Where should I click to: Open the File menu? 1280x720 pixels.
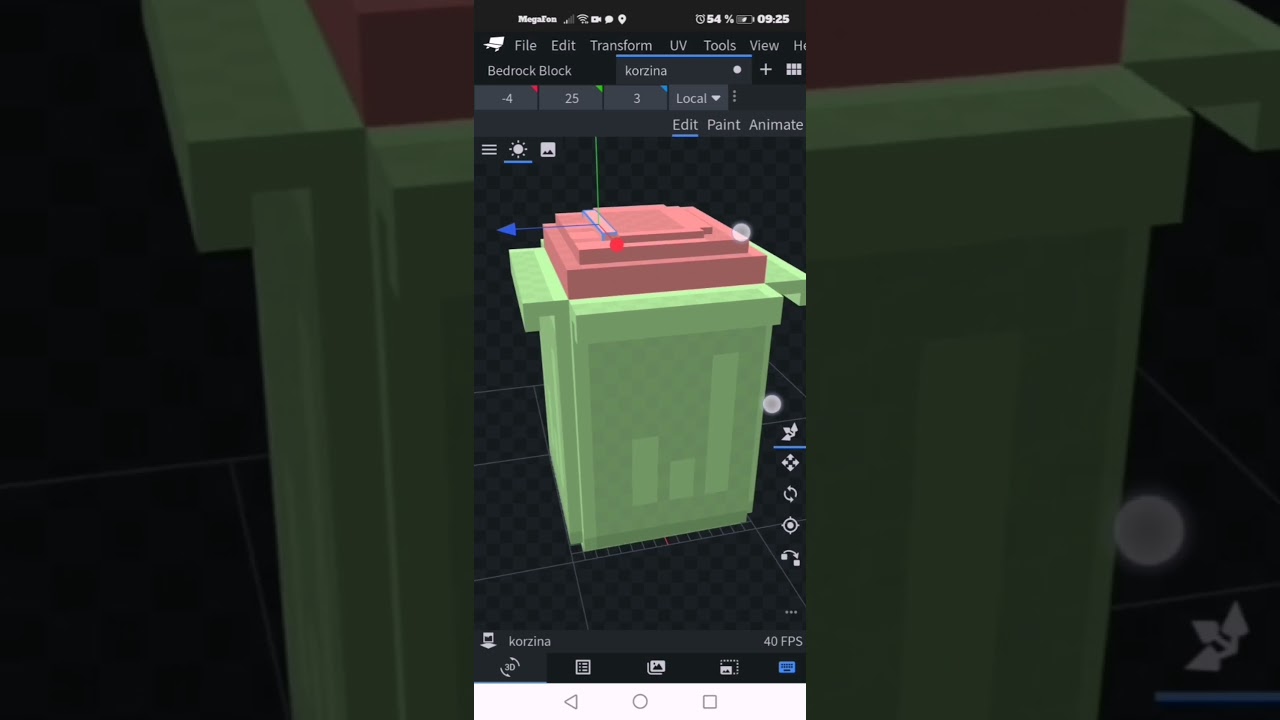525,45
